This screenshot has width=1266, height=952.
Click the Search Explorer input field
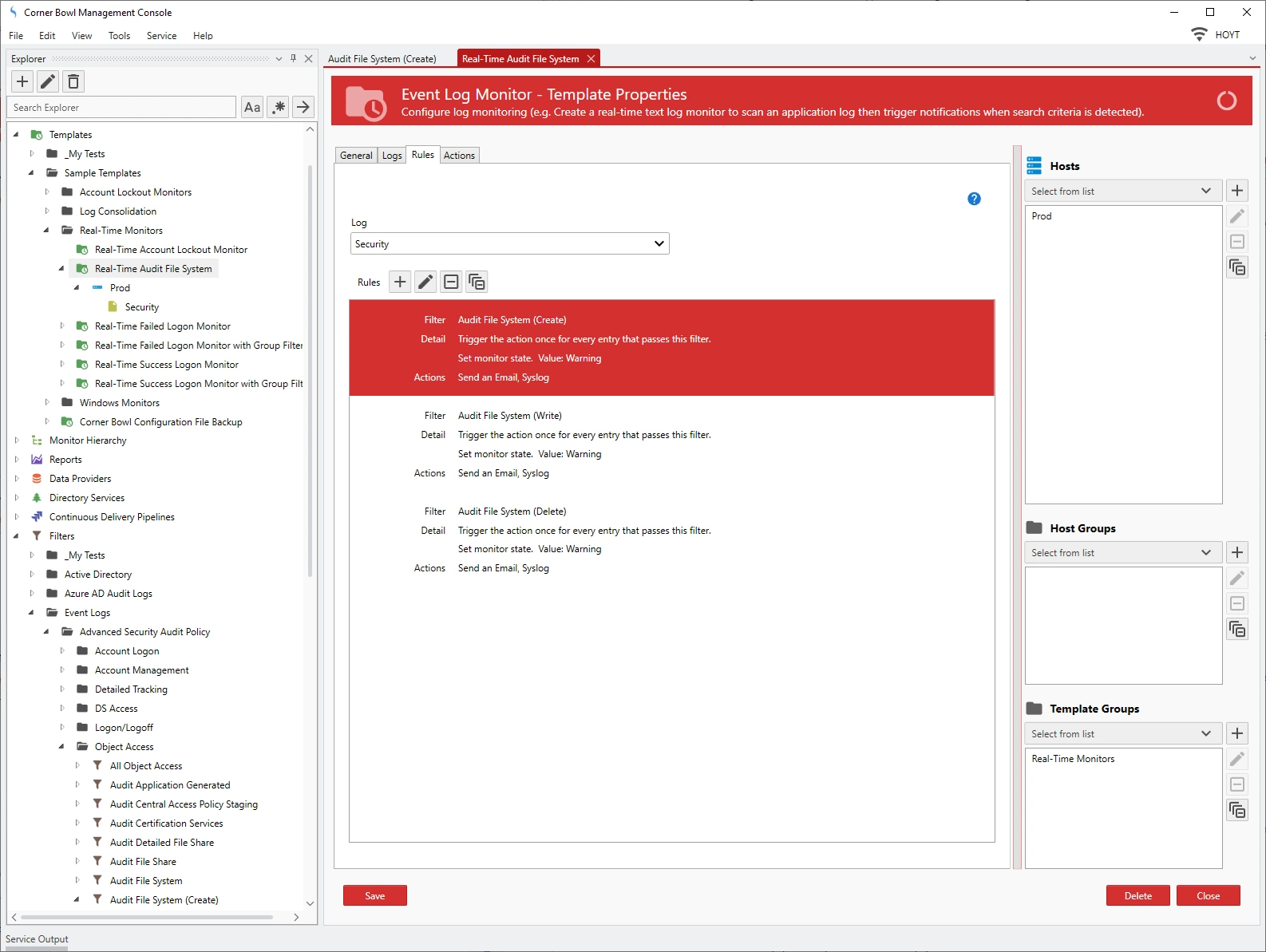click(121, 108)
